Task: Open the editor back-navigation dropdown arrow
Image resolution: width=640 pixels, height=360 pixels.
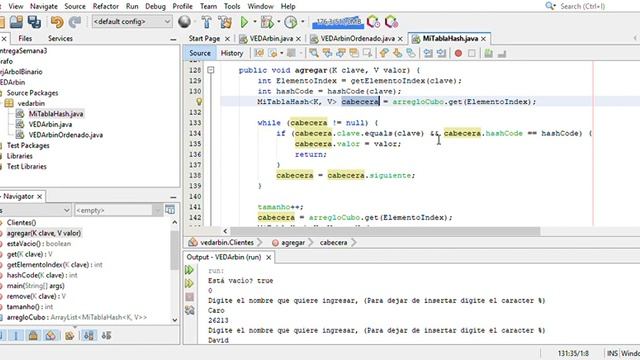Action: pos(282,53)
